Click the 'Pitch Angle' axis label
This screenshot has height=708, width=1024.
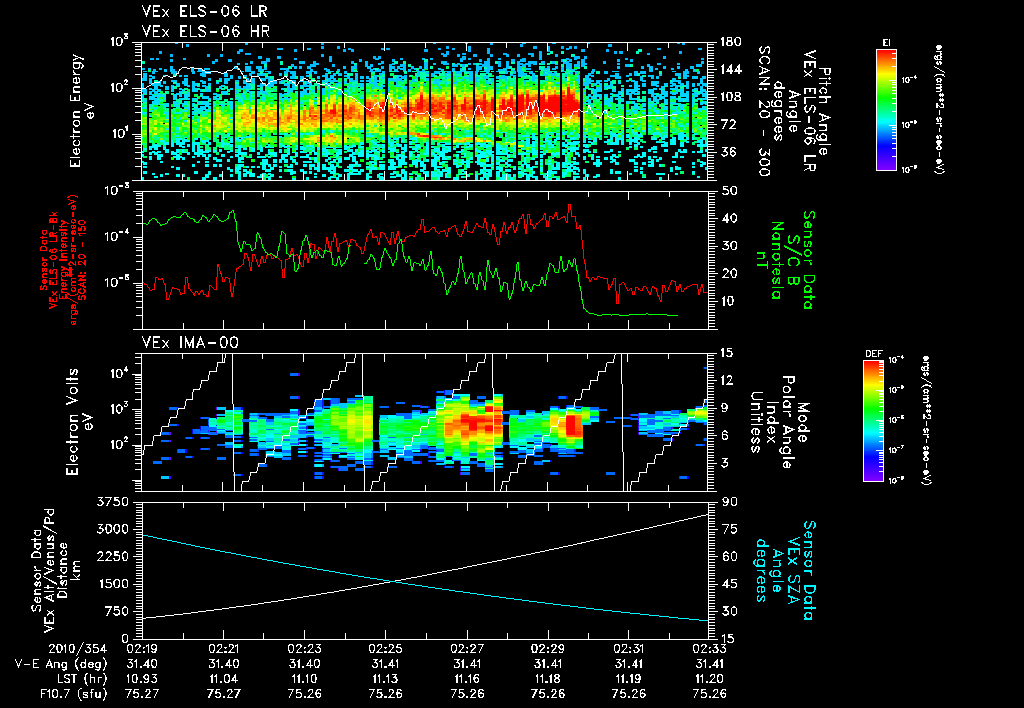click(825, 111)
